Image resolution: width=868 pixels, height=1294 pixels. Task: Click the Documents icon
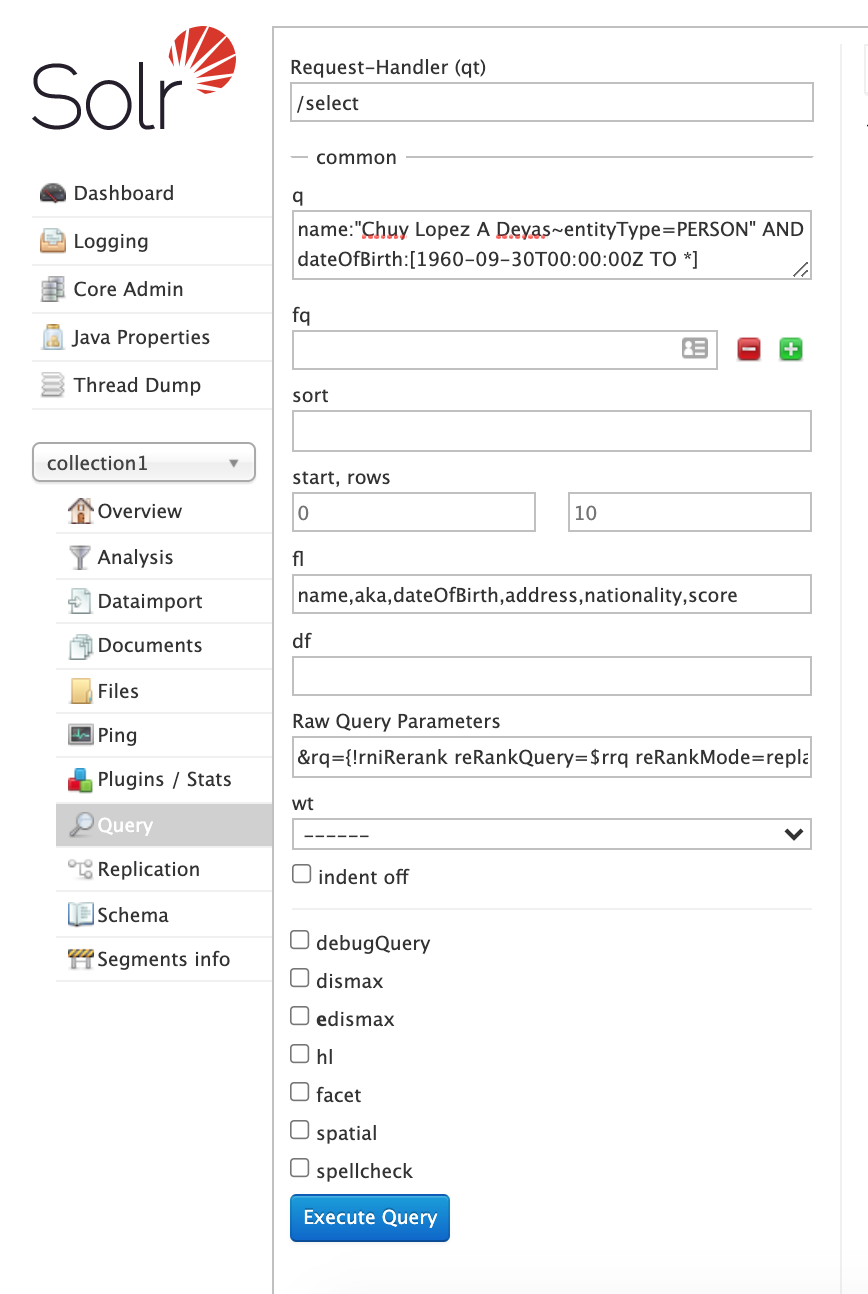click(80, 646)
